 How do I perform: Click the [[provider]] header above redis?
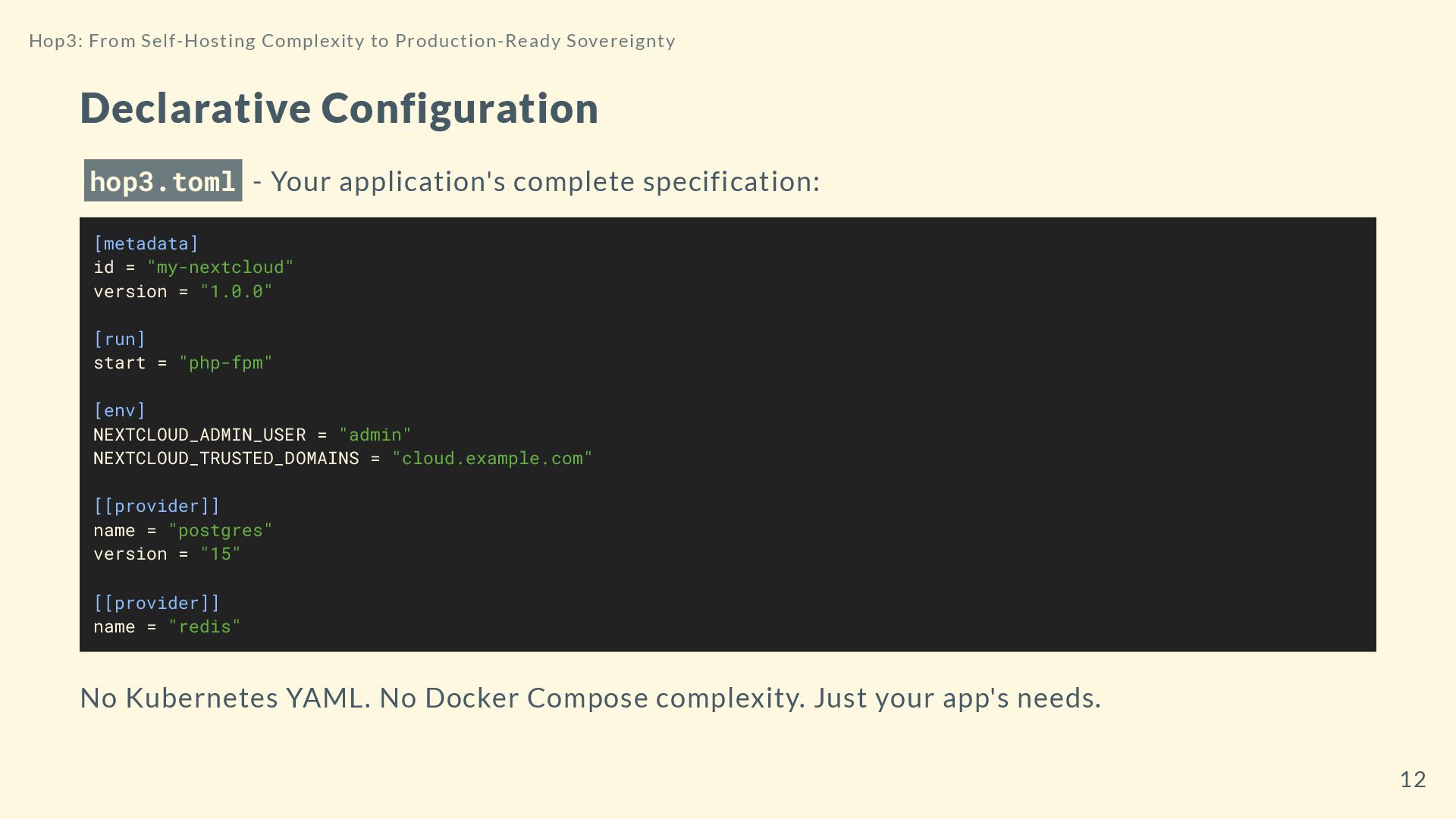click(x=156, y=603)
